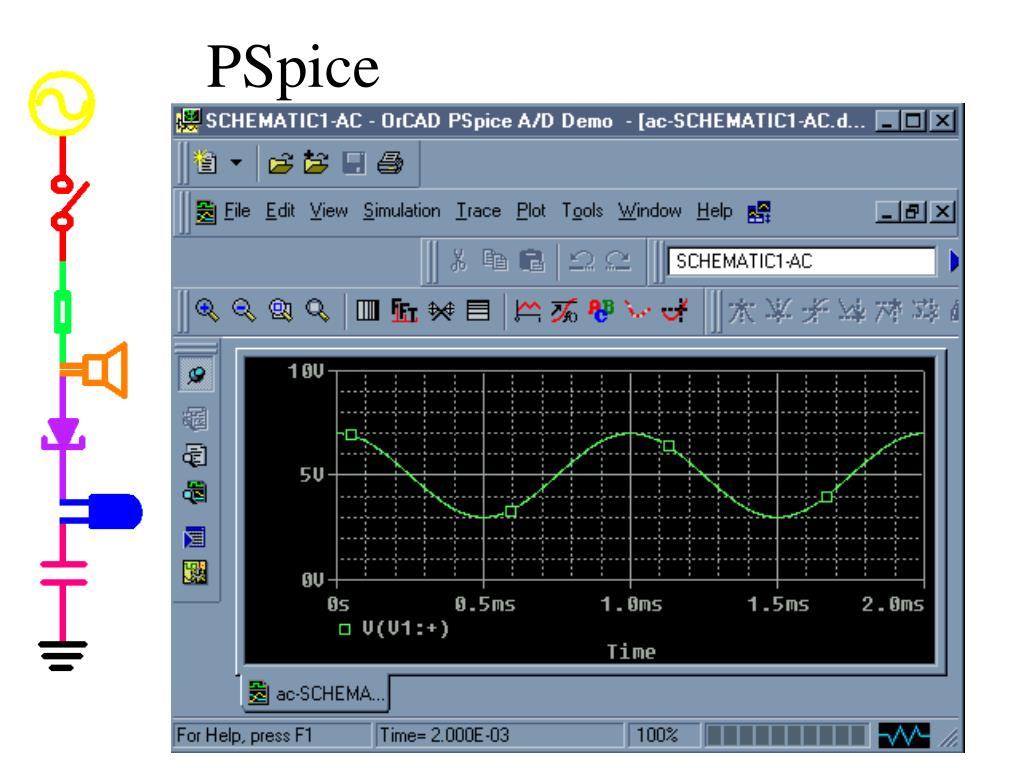Image resolution: width=1024 pixels, height=768 pixels.
Task: Click the second greyed cursor trough icon
Action: 777,311
